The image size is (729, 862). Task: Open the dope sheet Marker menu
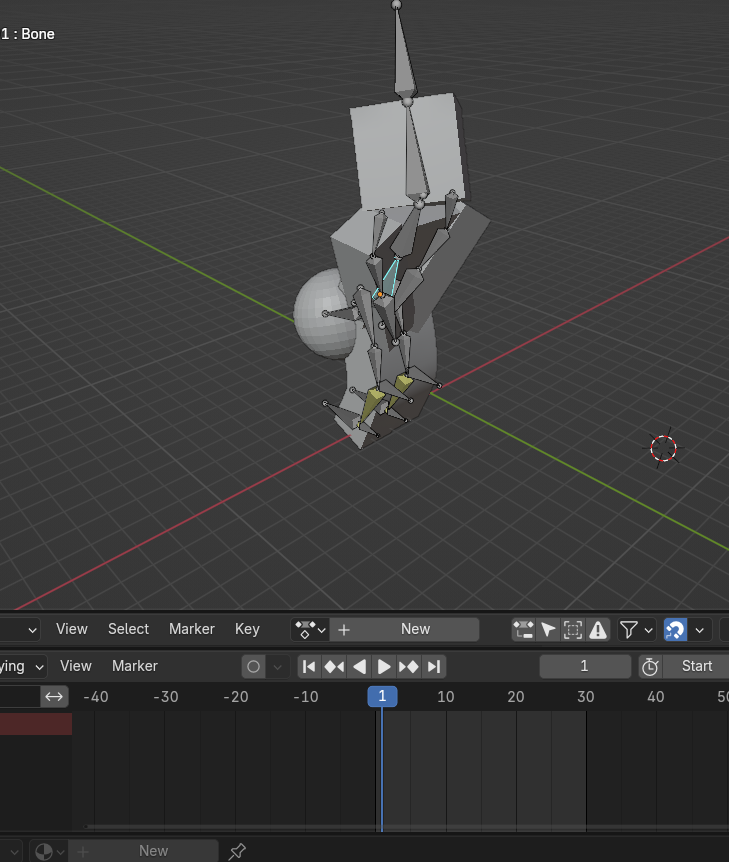point(191,629)
